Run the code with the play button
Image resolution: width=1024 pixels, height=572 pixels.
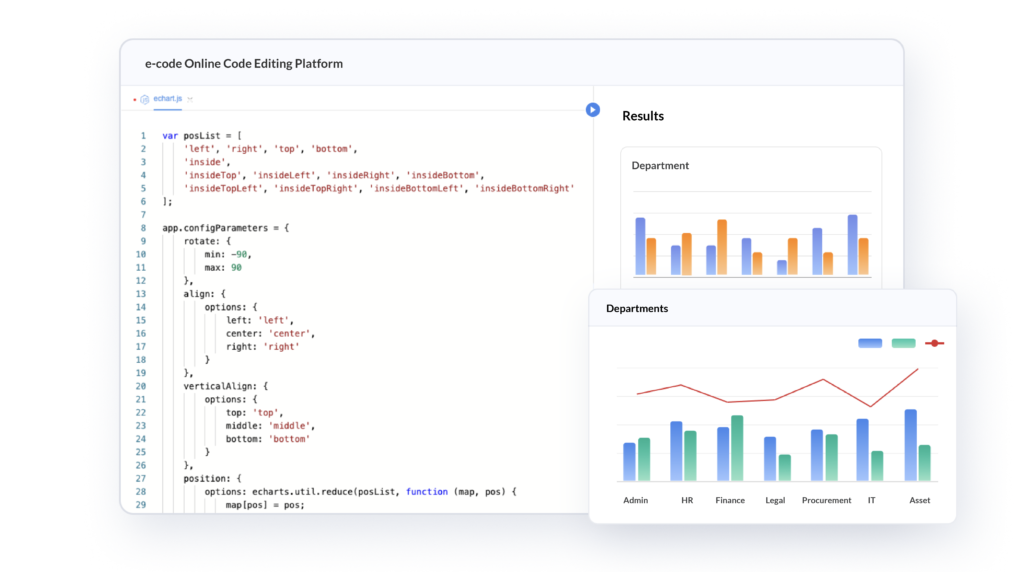coord(593,110)
